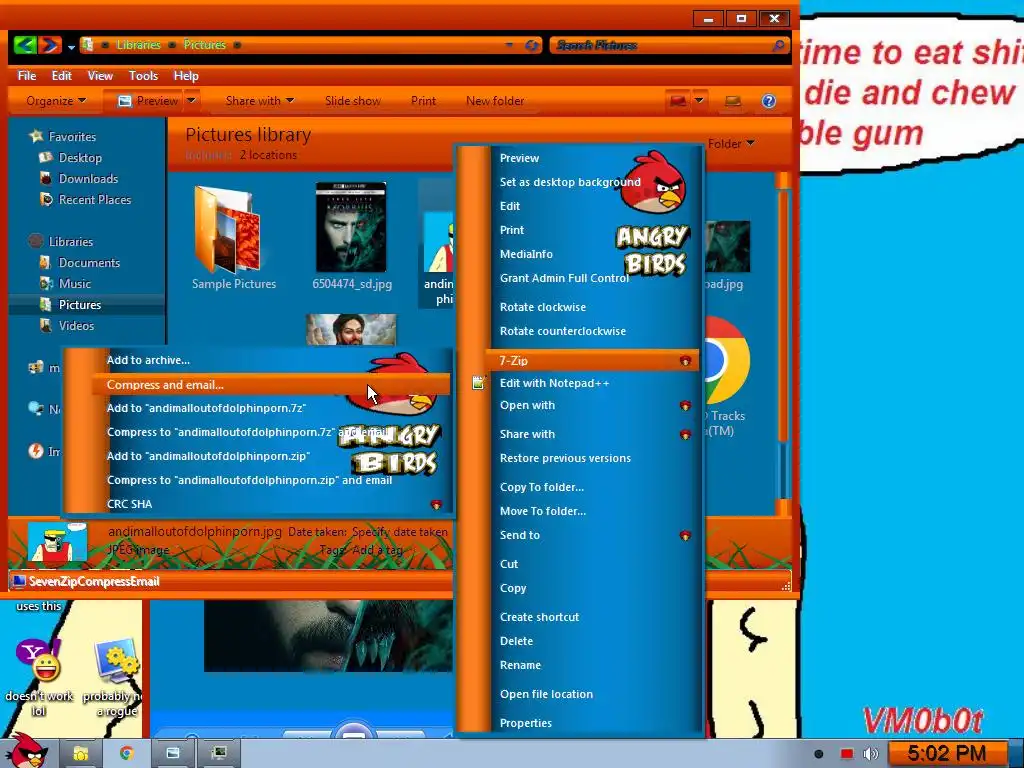Choose Rotate clockwise
The height and width of the screenshot is (768, 1024).
pos(542,307)
